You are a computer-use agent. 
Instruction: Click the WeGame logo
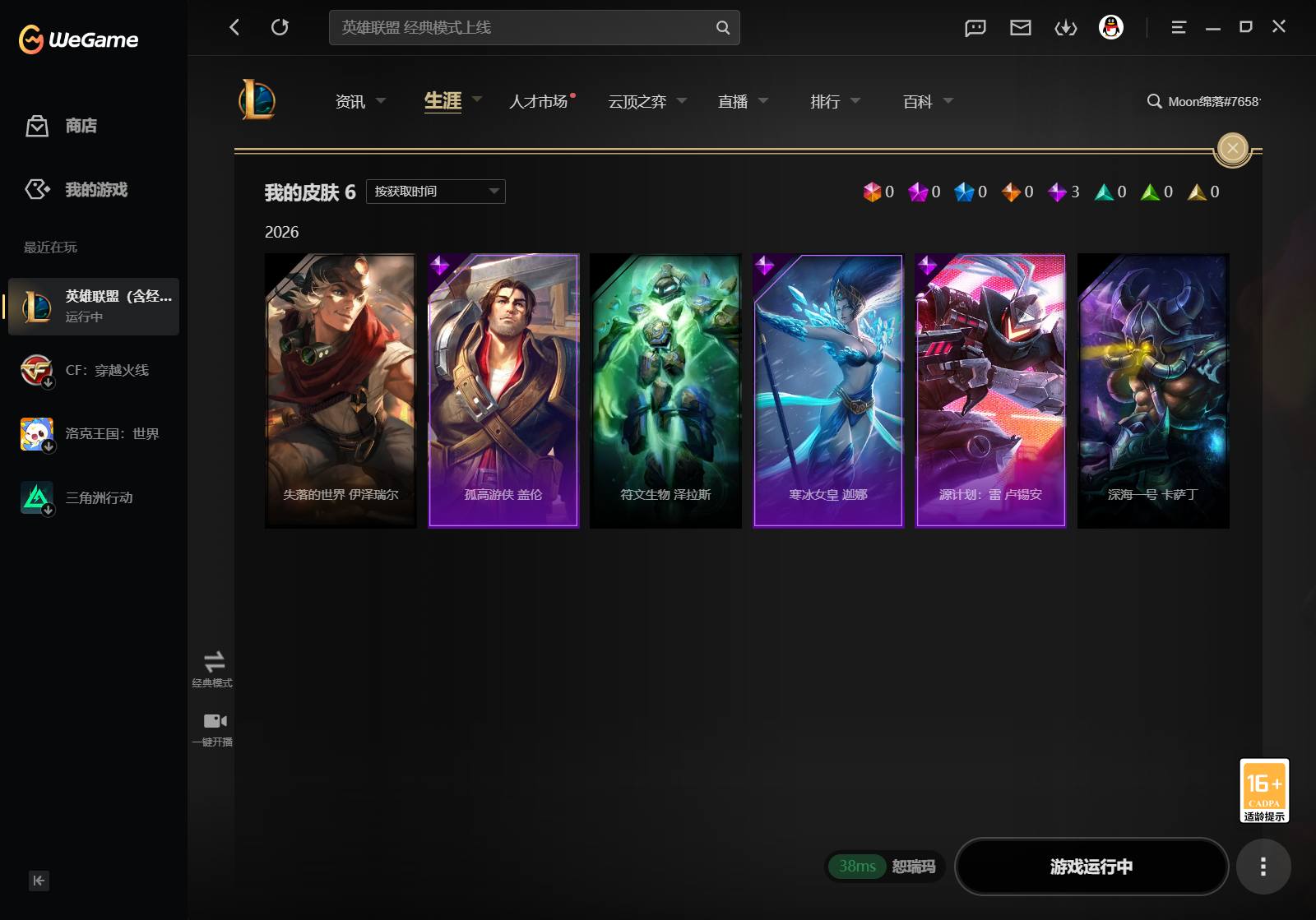(78, 39)
